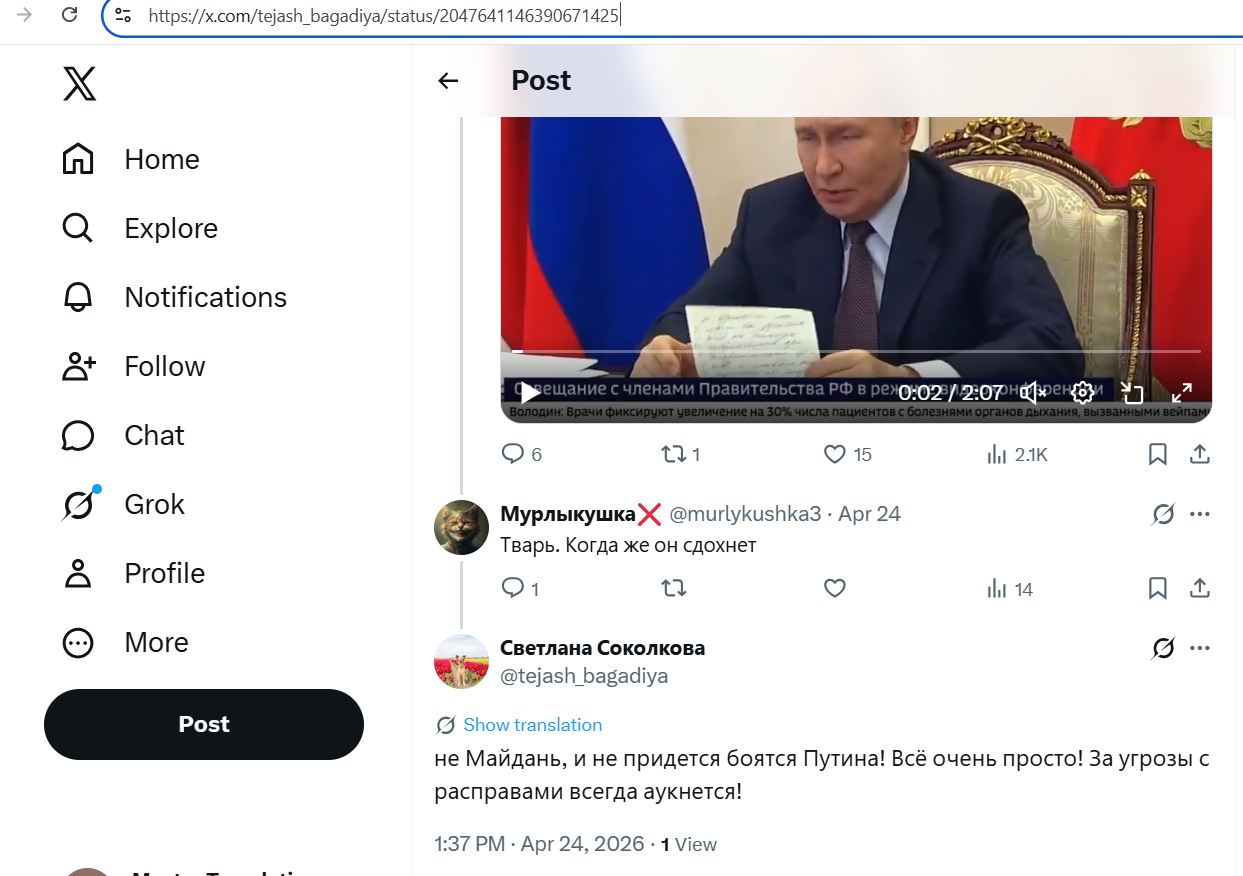Unmute the video sound

point(1033,392)
